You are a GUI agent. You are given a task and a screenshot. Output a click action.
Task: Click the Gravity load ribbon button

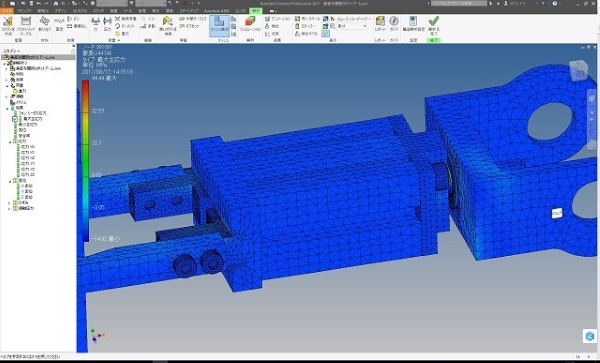tap(122, 34)
